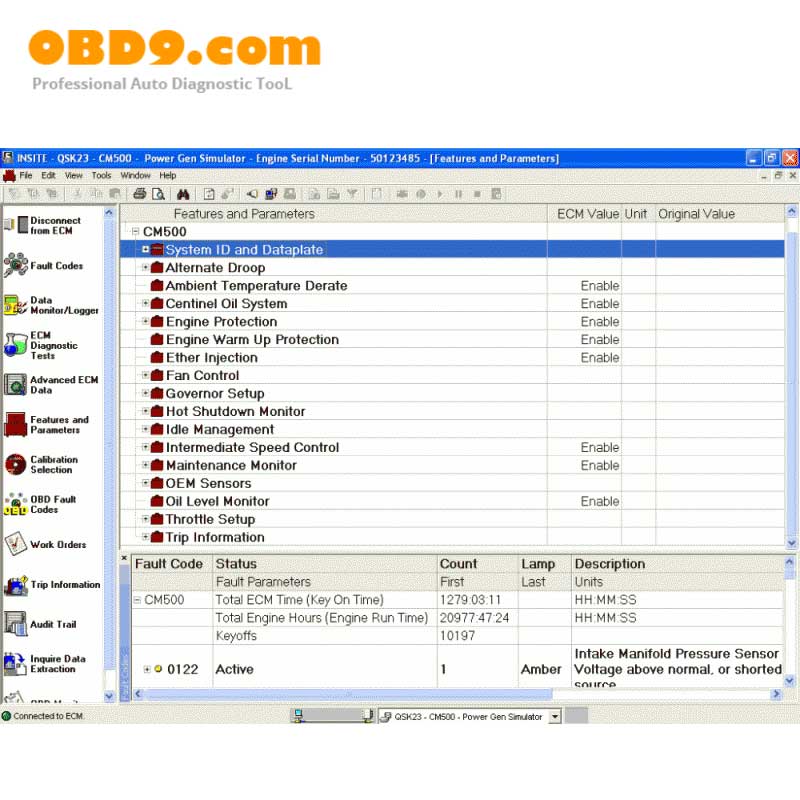The image size is (800, 800).
Task: Open the Edit menu
Action: coord(48,176)
